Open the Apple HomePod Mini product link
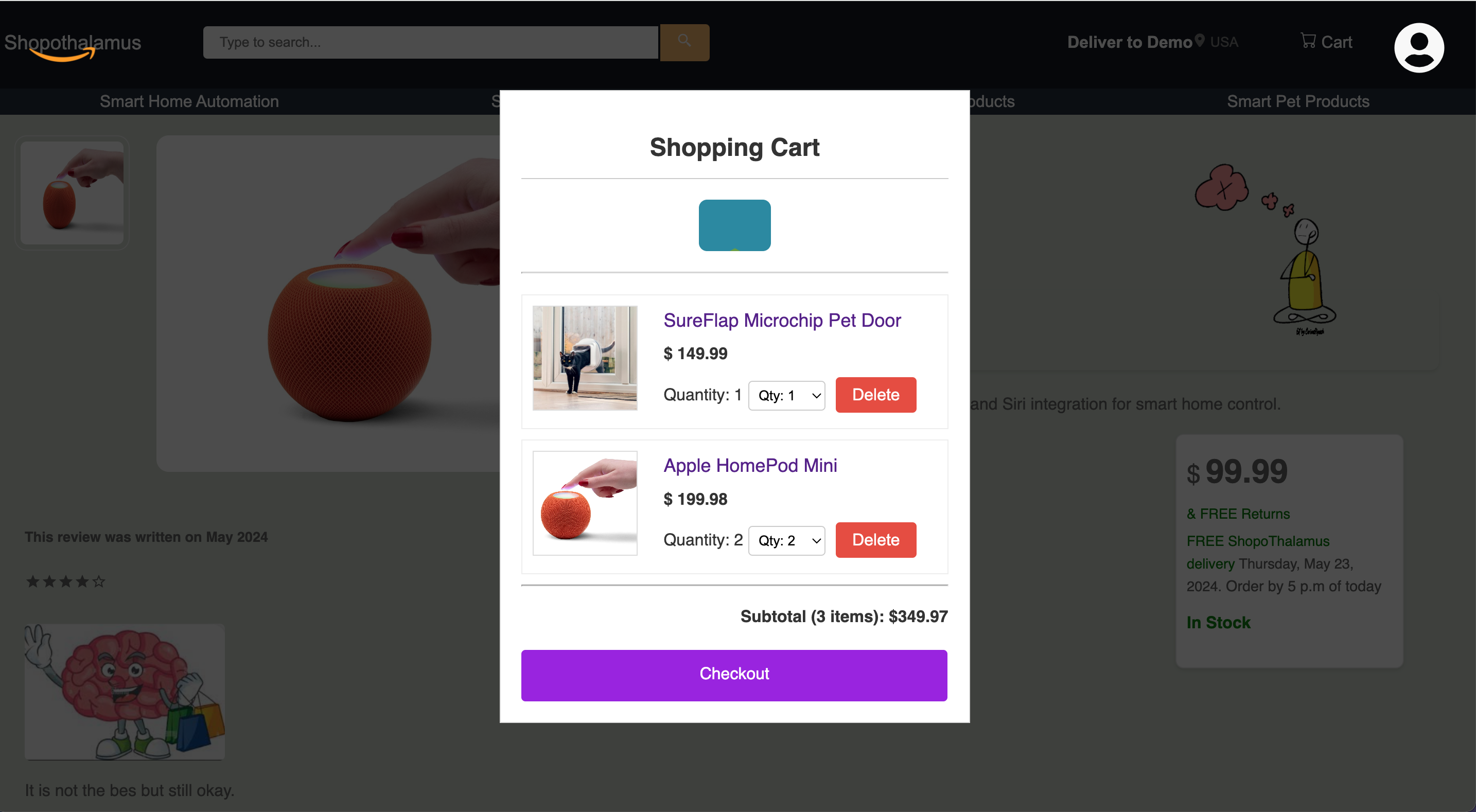1476x812 pixels. 749,465
